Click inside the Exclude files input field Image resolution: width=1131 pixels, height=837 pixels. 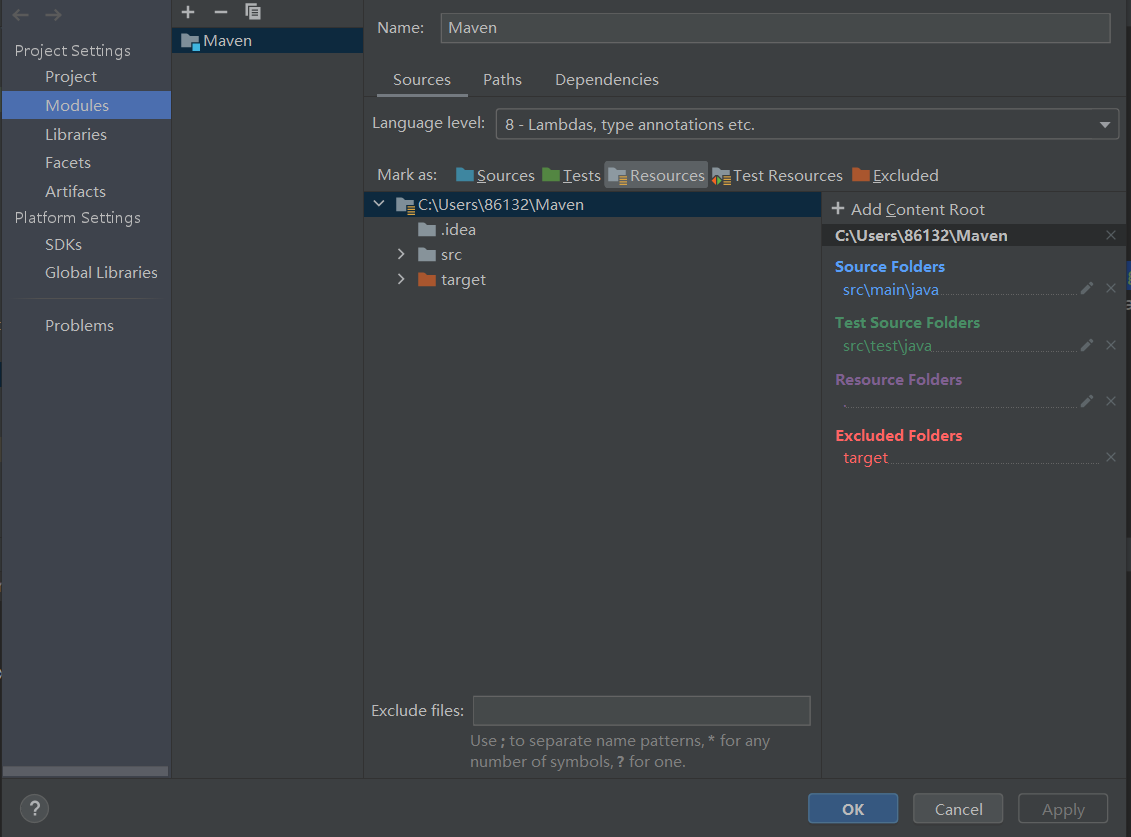pos(641,710)
